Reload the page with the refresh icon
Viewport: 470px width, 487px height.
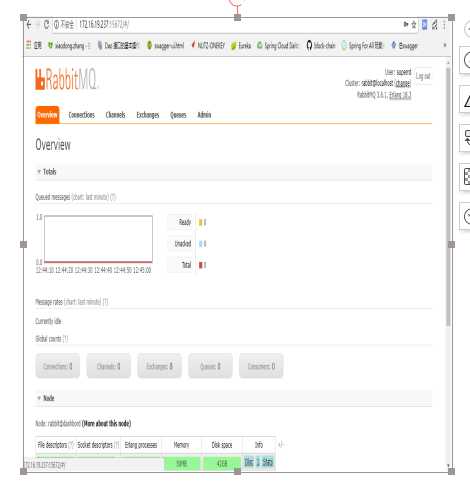(x=47, y=25)
